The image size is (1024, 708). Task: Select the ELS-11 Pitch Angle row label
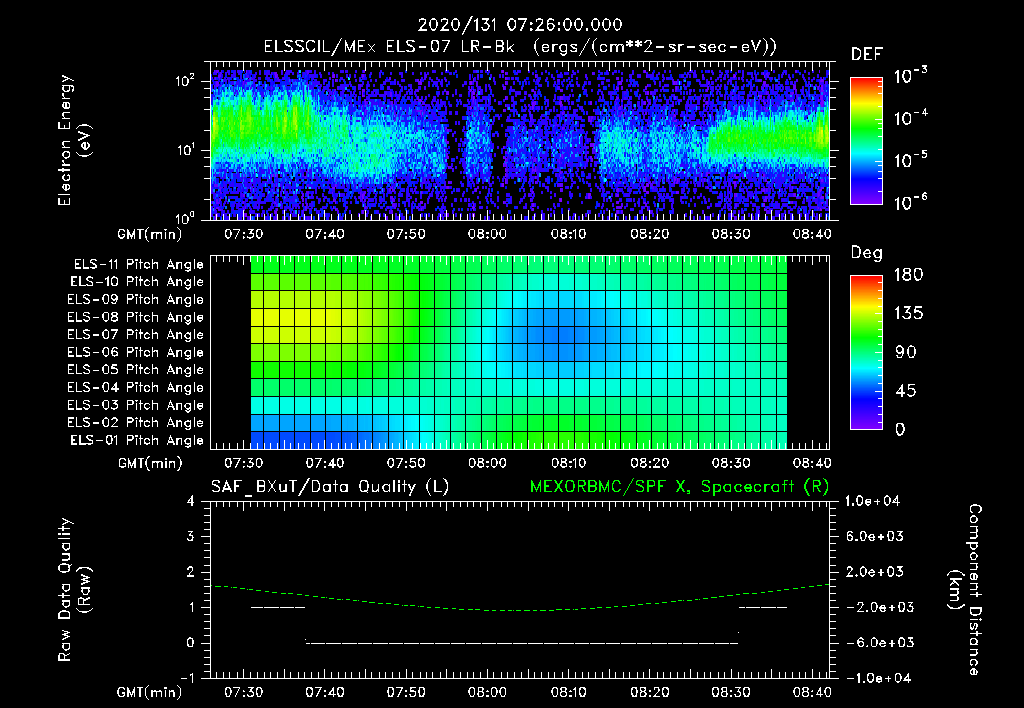tap(138, 265)
